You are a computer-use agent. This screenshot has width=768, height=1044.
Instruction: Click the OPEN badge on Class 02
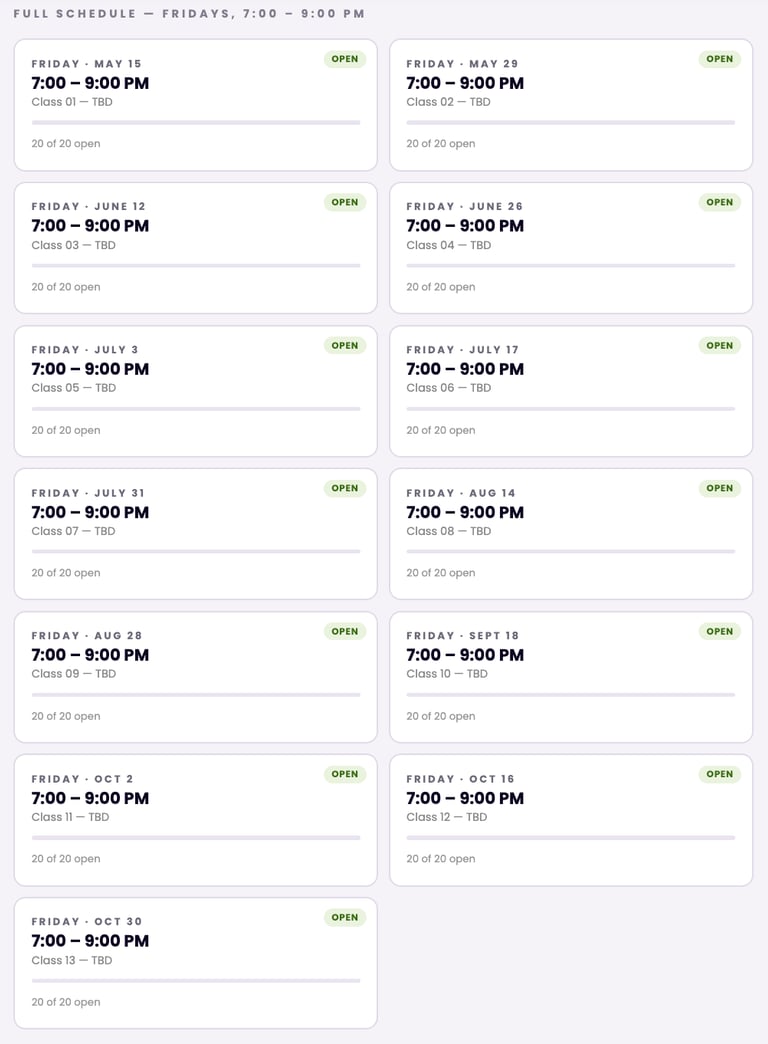[x=719, y=59]
